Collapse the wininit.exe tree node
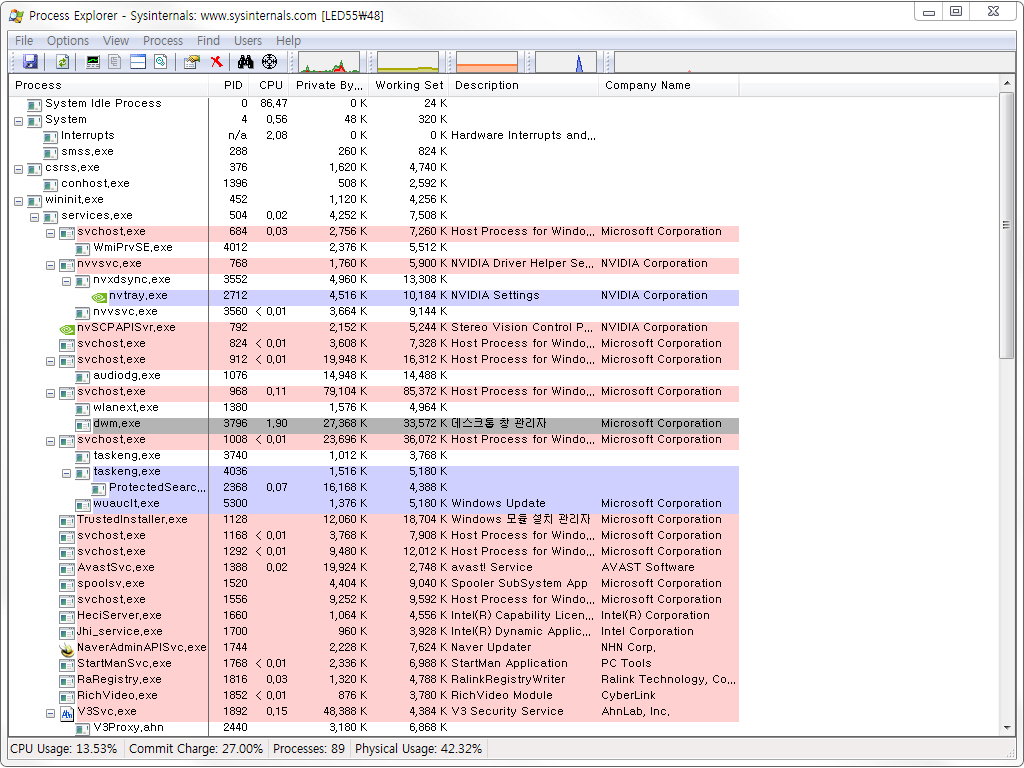 [18, 201]
